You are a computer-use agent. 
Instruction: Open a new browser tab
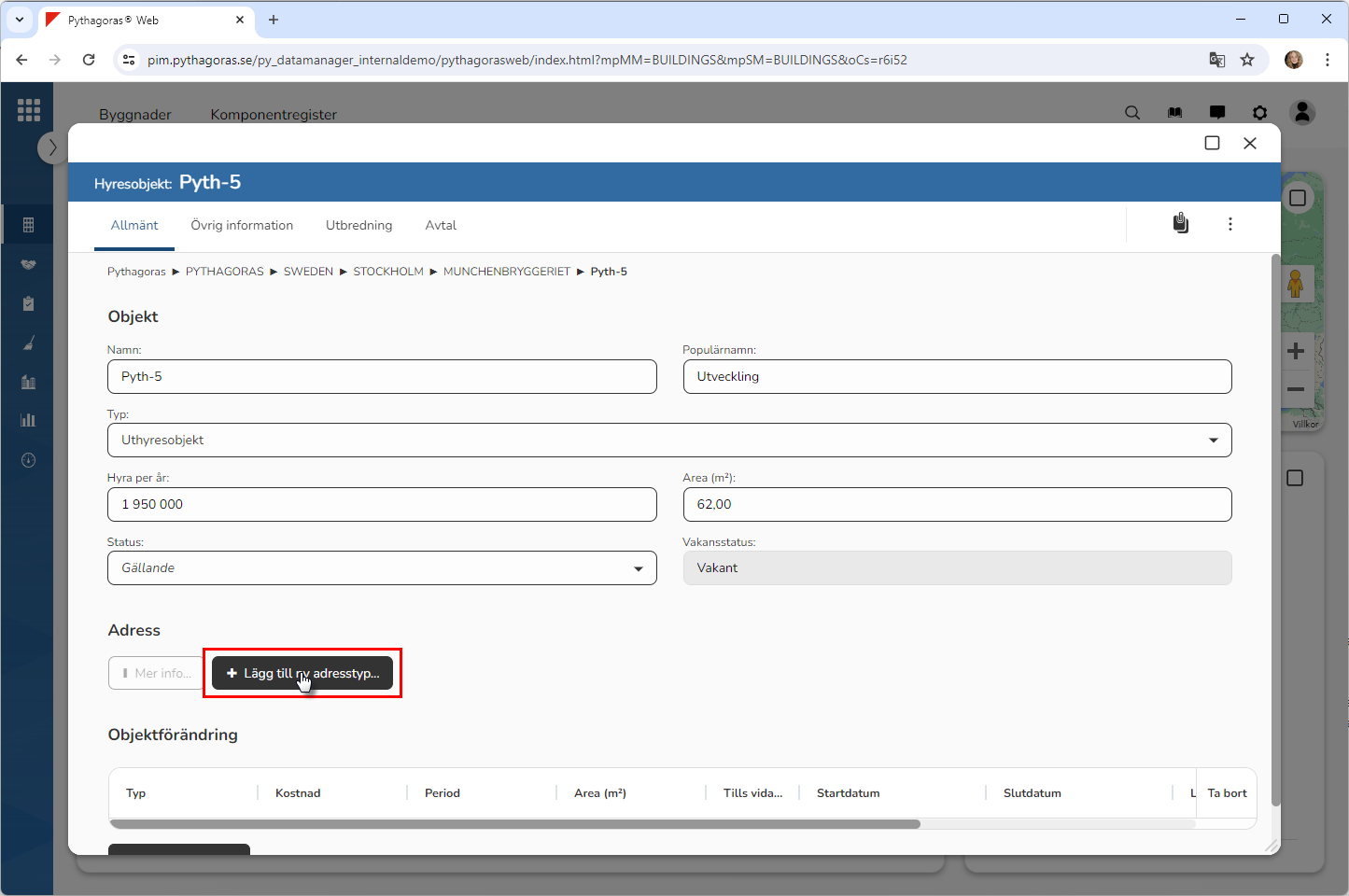click(274, 20)
